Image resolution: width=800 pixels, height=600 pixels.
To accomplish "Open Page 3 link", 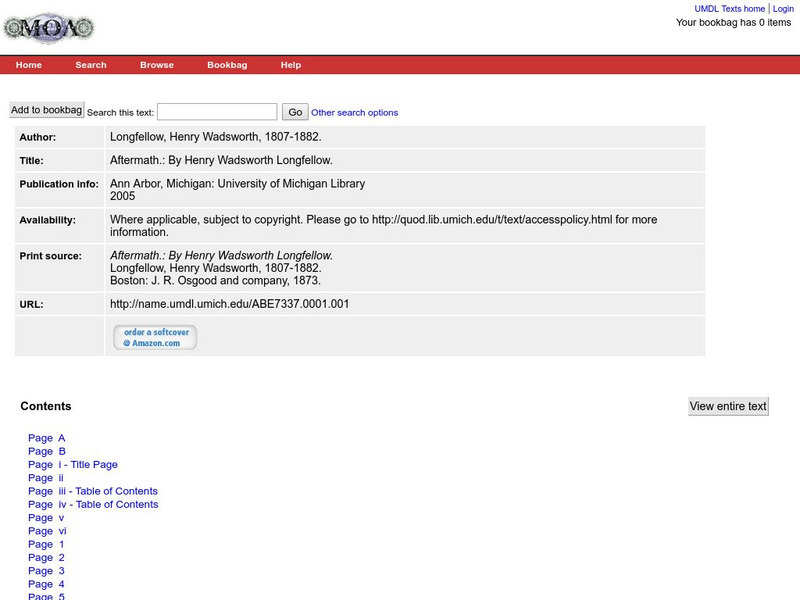I will click(46, 570).
